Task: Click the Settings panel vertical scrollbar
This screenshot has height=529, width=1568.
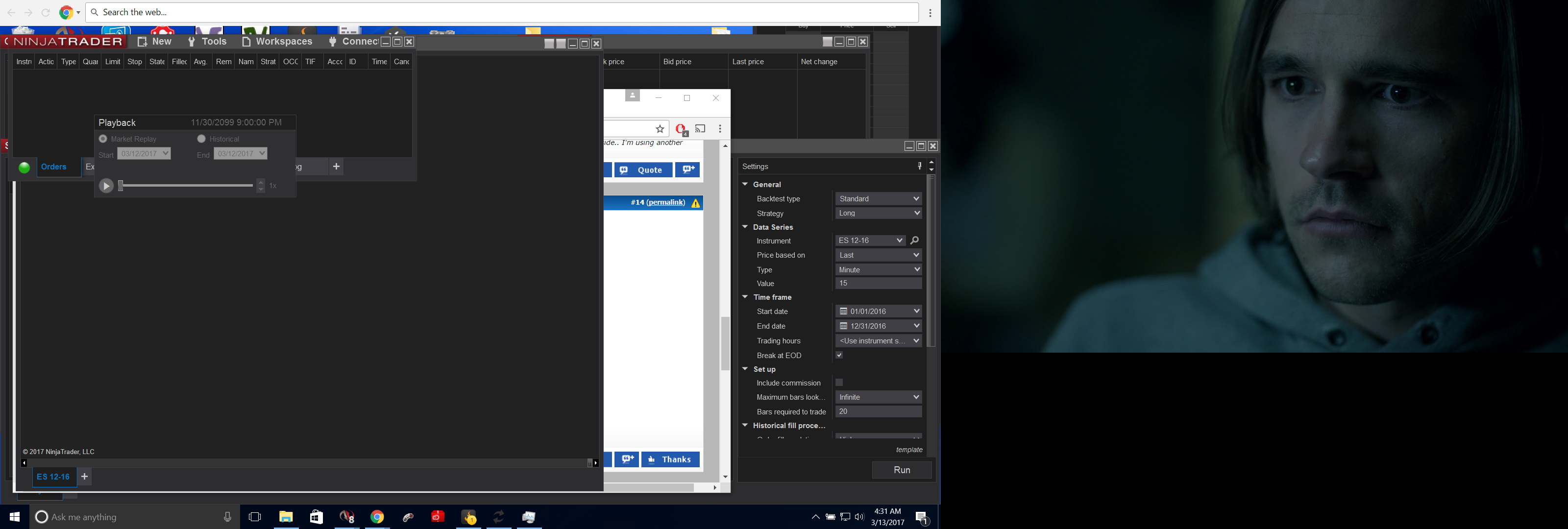Action: (931, 261)
